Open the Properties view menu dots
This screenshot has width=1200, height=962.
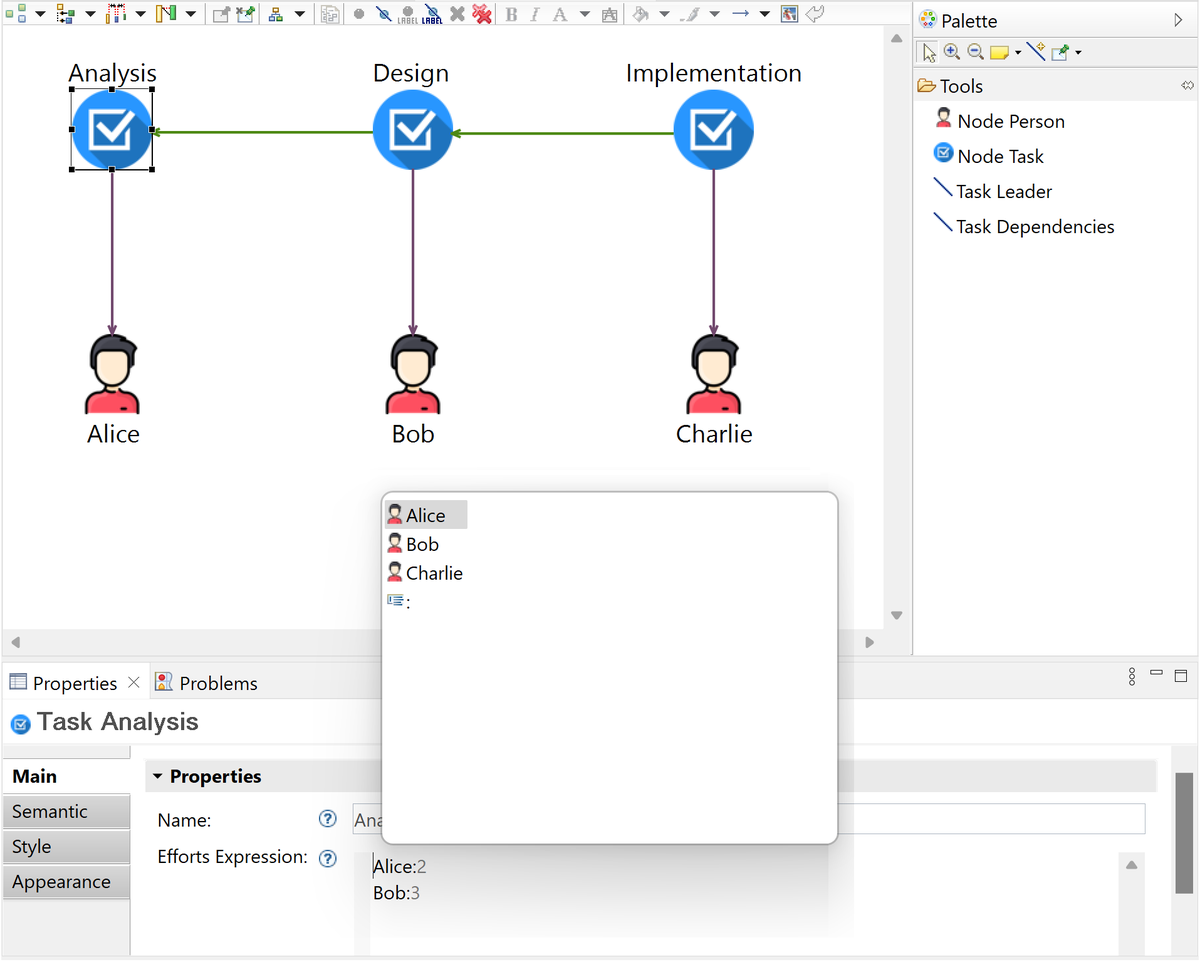1131,677
